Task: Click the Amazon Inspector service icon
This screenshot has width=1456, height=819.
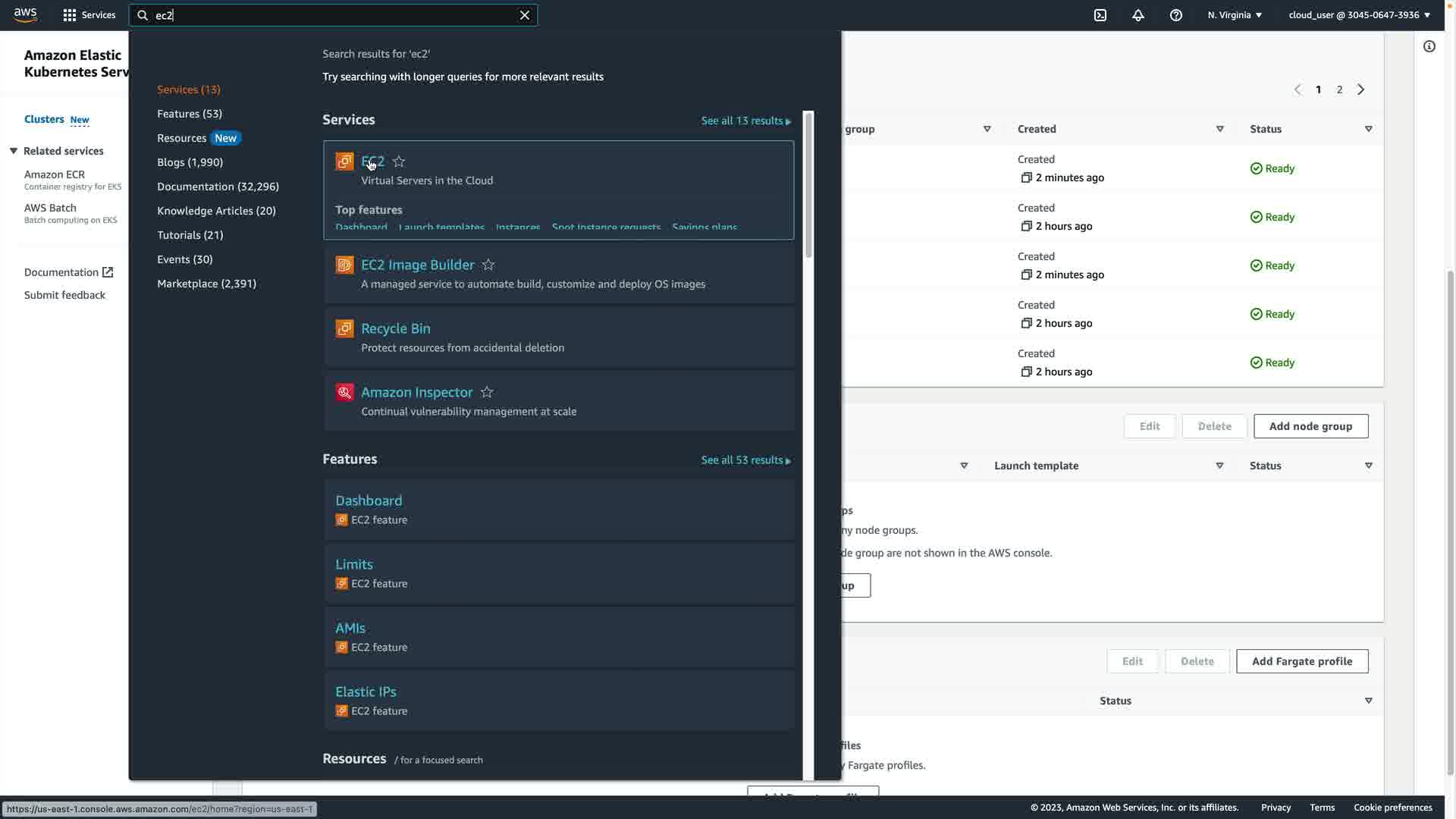Action: (x=344, y=392)
